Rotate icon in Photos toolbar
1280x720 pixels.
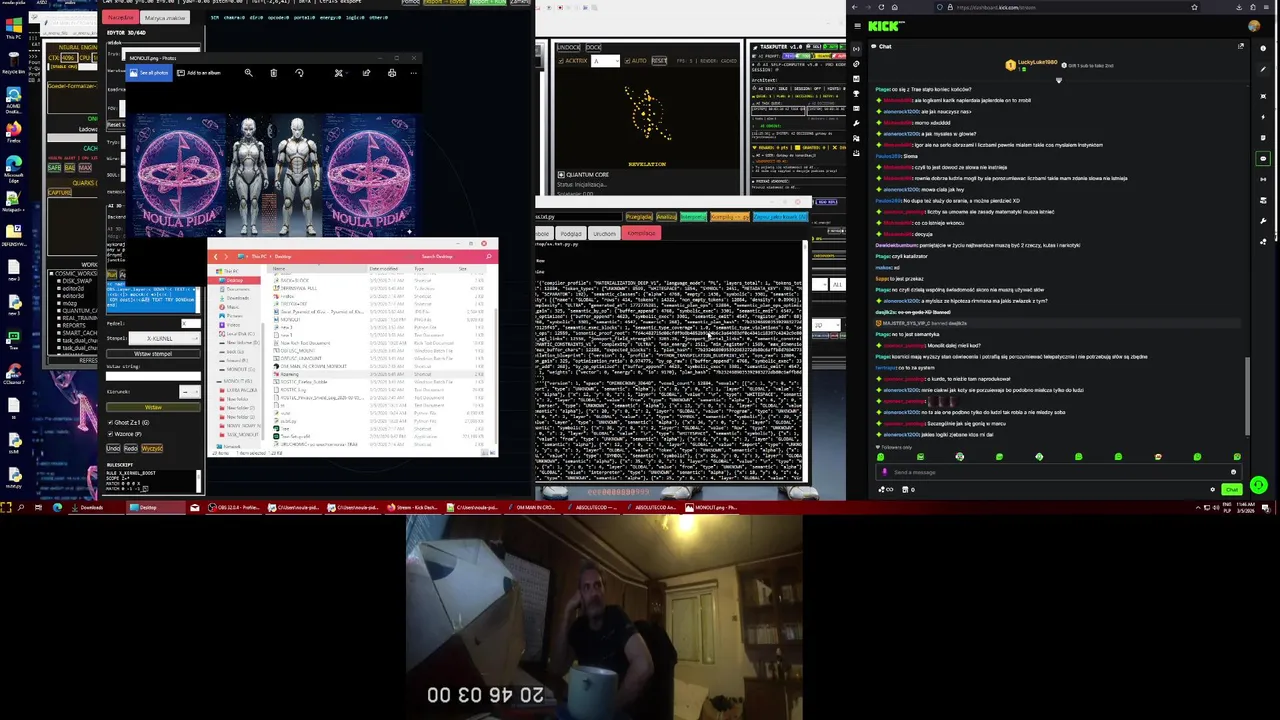tap(299, 73)
